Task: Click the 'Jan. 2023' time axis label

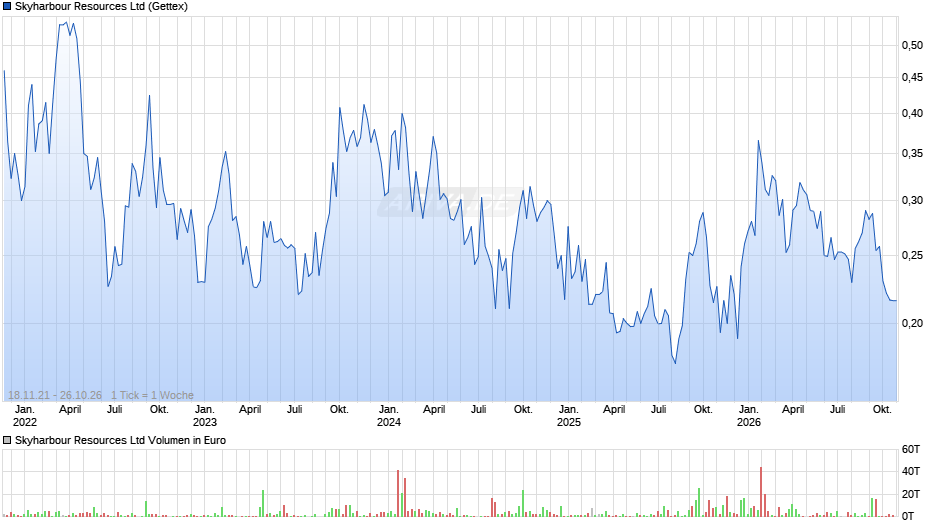Action: [204, 416]
